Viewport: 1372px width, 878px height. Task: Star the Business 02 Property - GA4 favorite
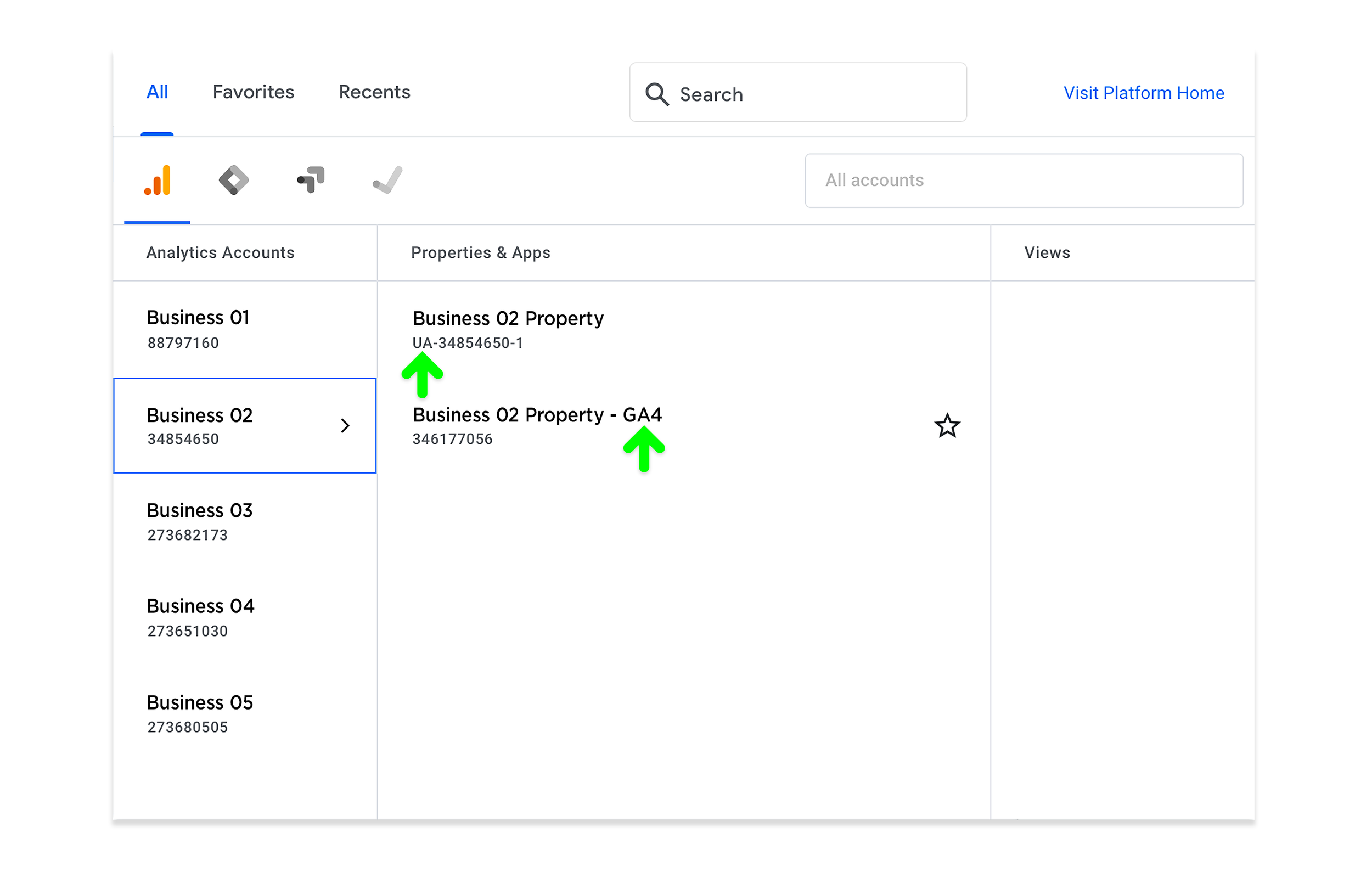coord(947,426)
